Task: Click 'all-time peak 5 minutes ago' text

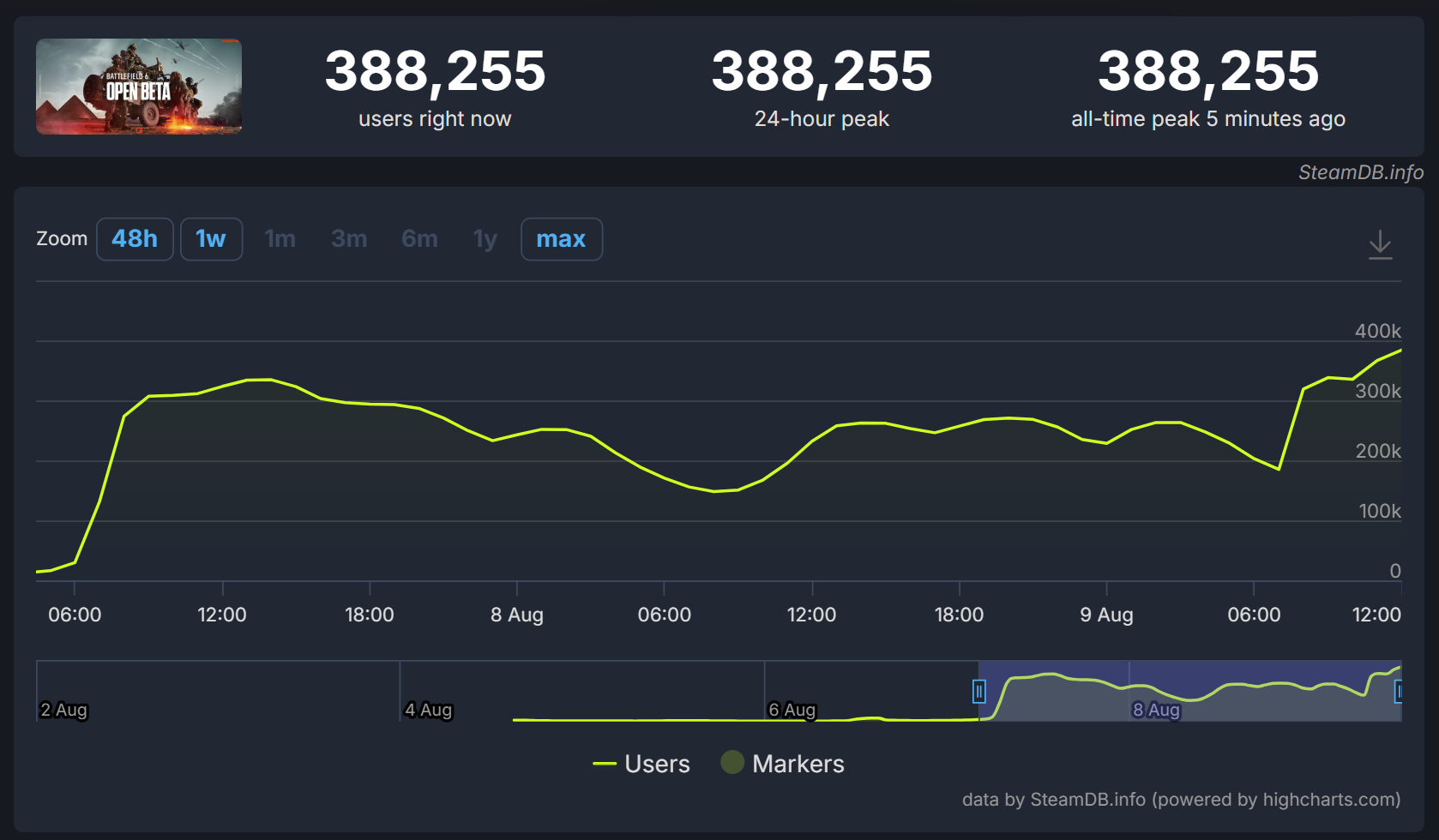Action: [x=1208, y=119]
